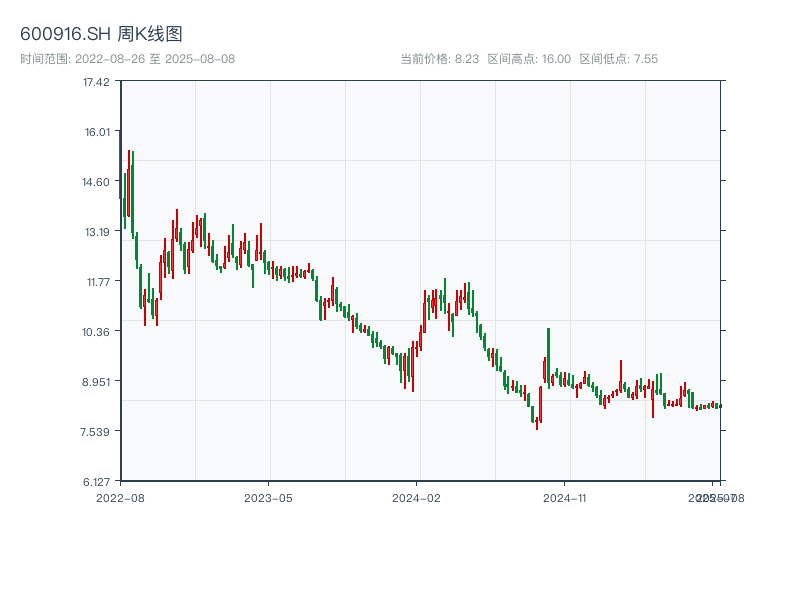The image size is (800, 600).
Task: Click the 2022-08 x-axis date label
Action: point(120,497)
